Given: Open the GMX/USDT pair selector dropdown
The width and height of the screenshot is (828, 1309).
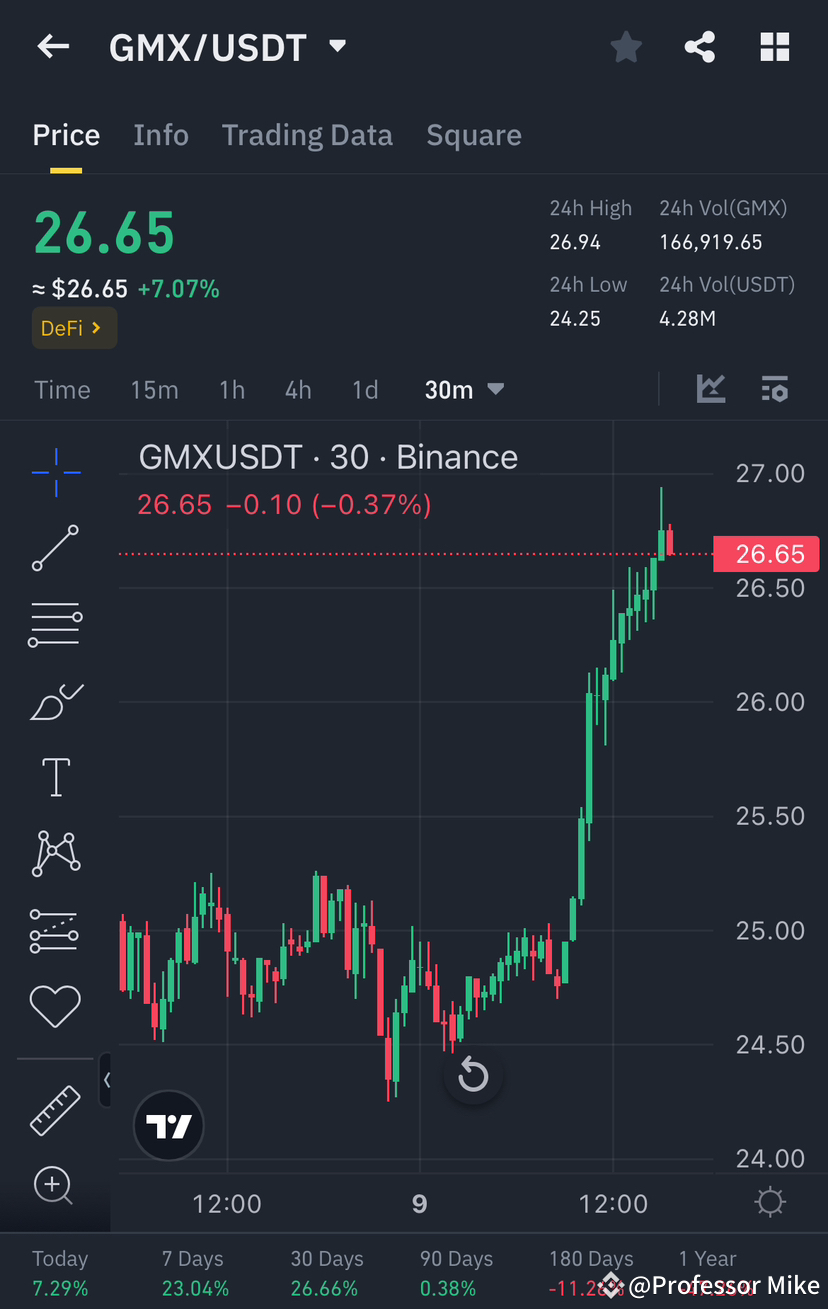Looking at the screenshot, I should point(337,46).
